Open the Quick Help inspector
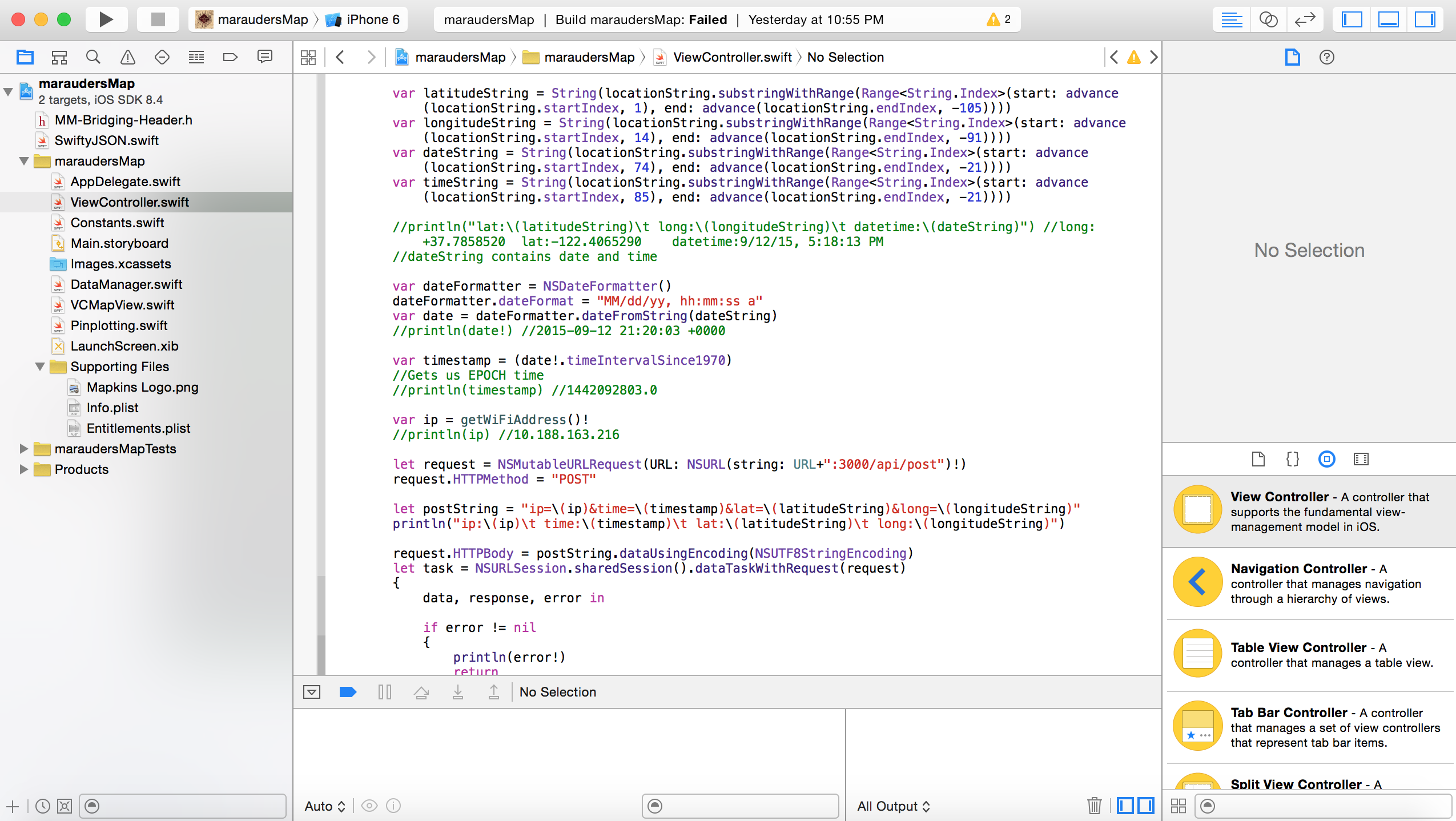The width and height of the screenshot is (1456, 821). click(x=1326, y=57)
